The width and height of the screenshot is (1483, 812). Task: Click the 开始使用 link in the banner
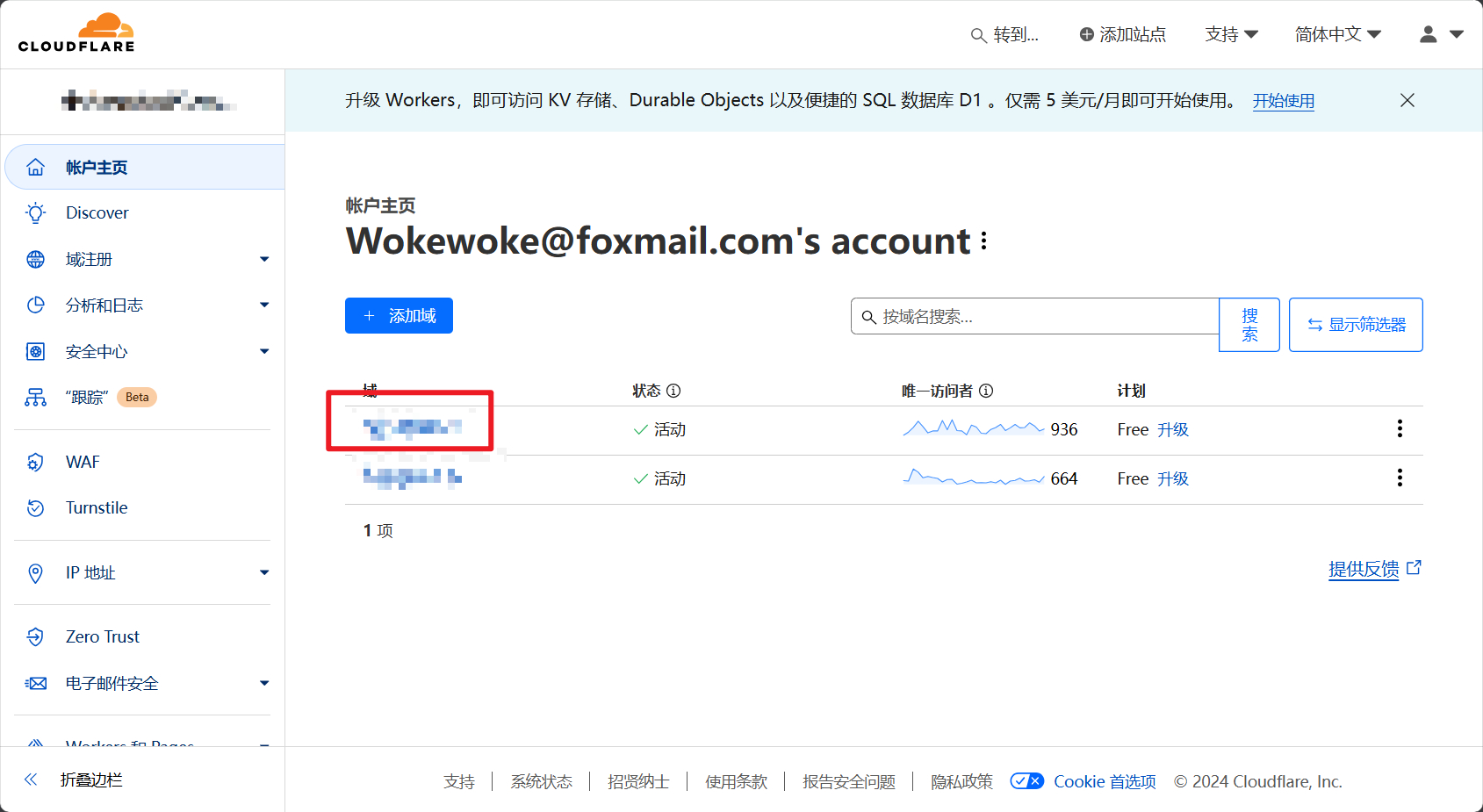coord(1283,101)
